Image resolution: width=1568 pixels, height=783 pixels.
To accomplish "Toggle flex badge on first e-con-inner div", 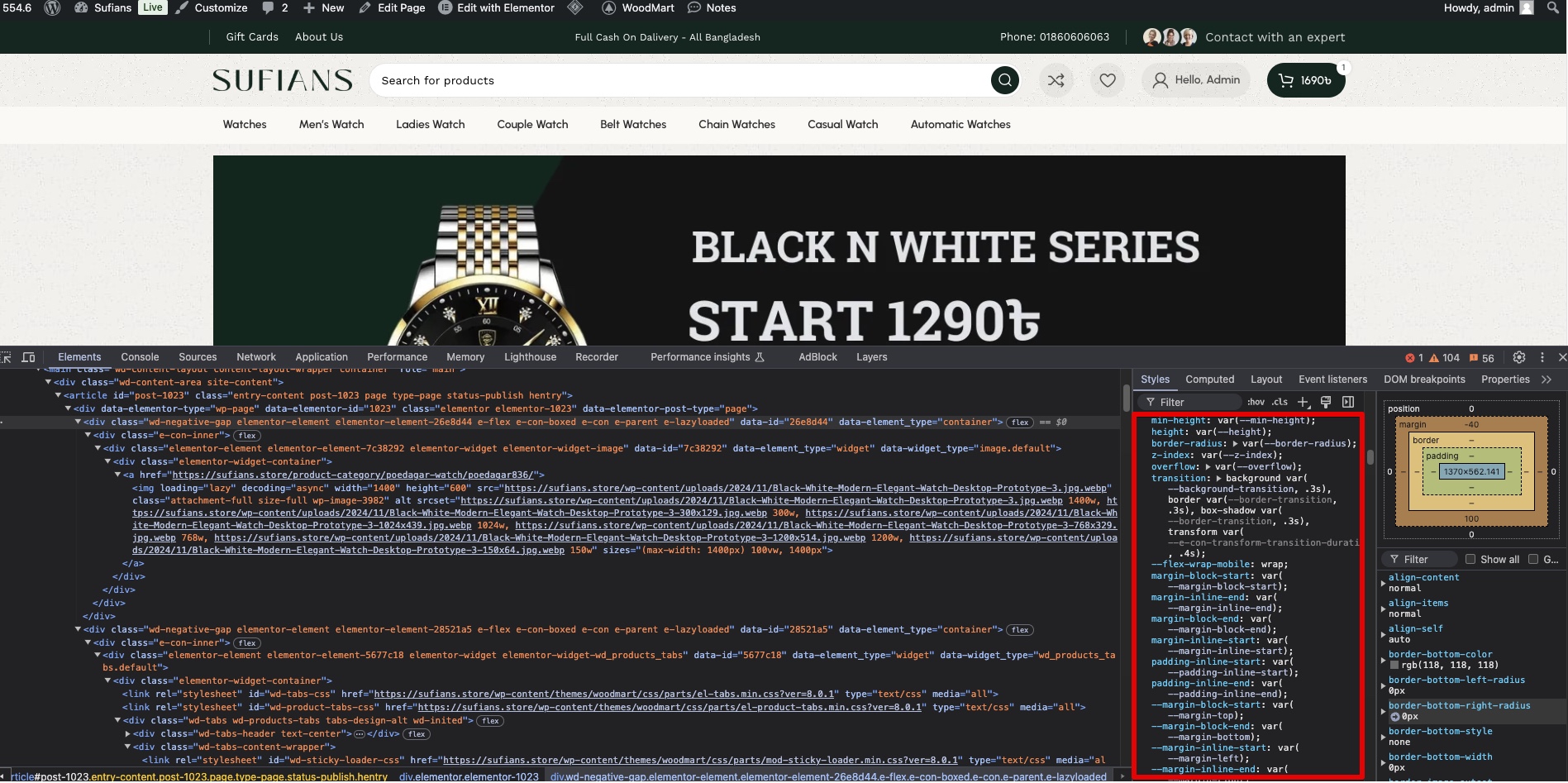I will click(247, 436).
